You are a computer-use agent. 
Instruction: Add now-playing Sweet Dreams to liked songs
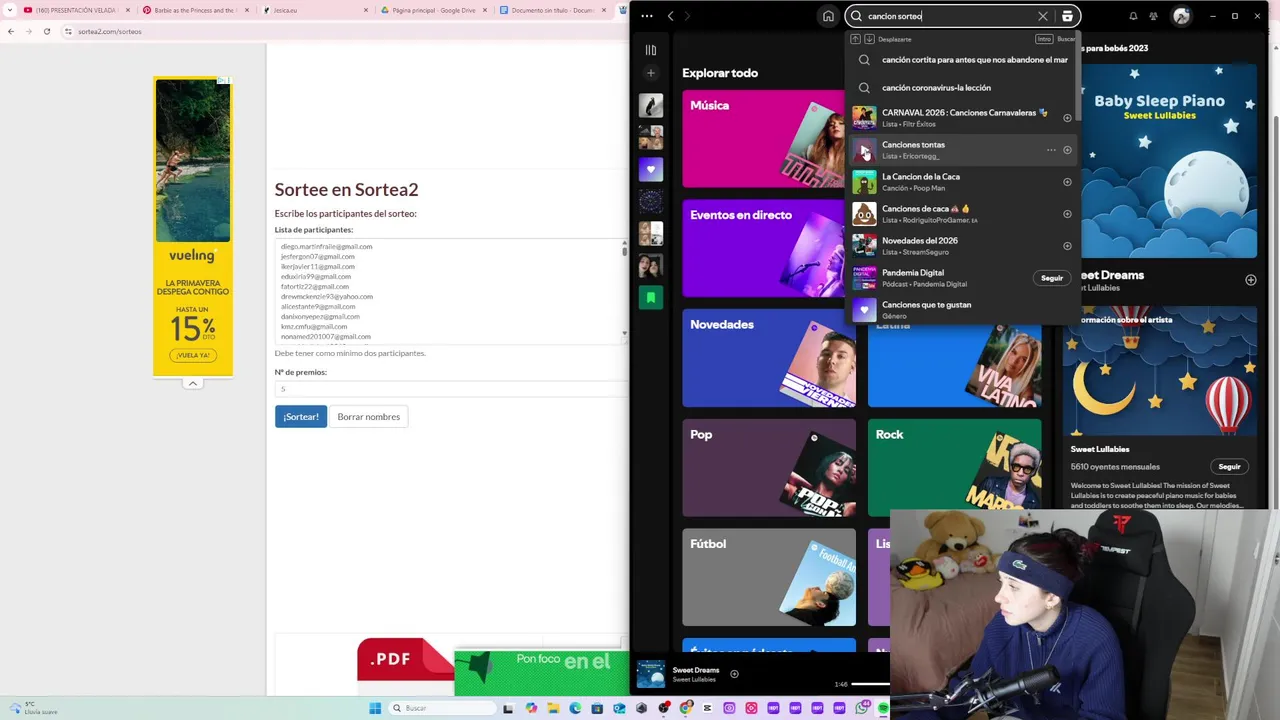[x=734, y=674]
